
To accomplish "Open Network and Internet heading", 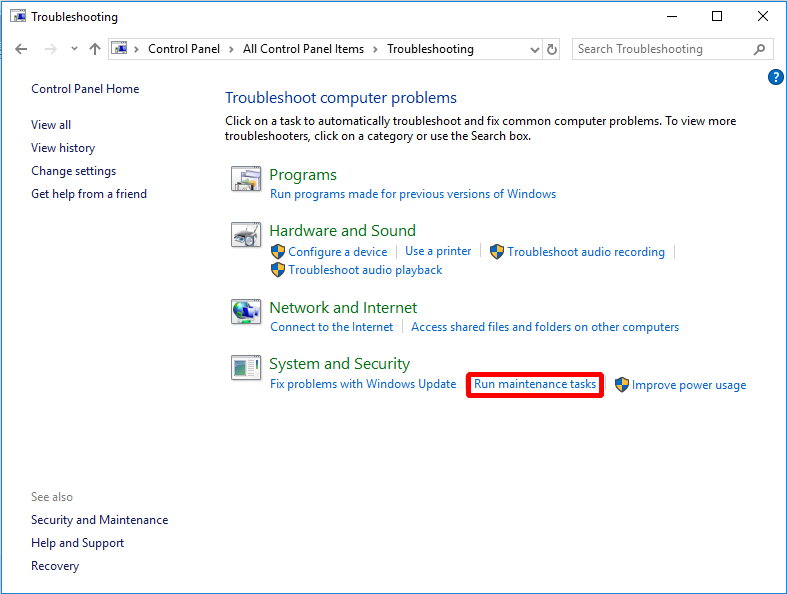I will point(343,307).
